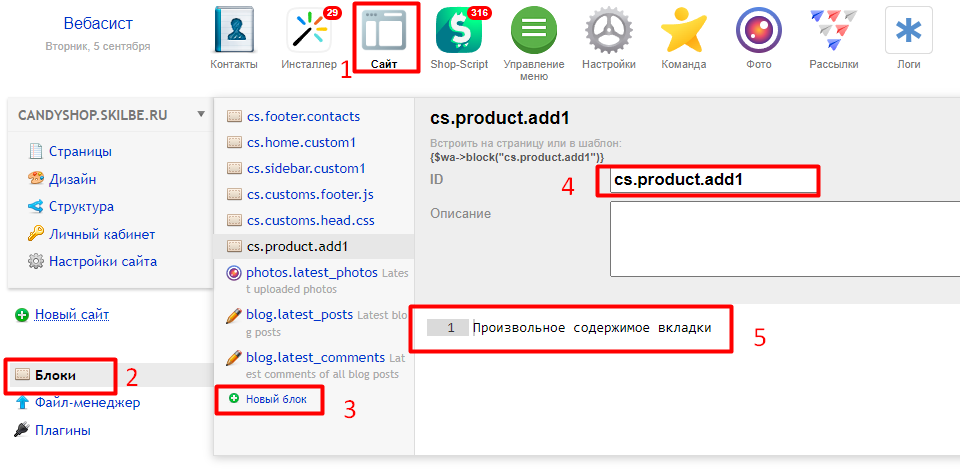Open the Файл-менеджер link
The width and height of the screenshot is (960, 470).
[x=87, y=403]
